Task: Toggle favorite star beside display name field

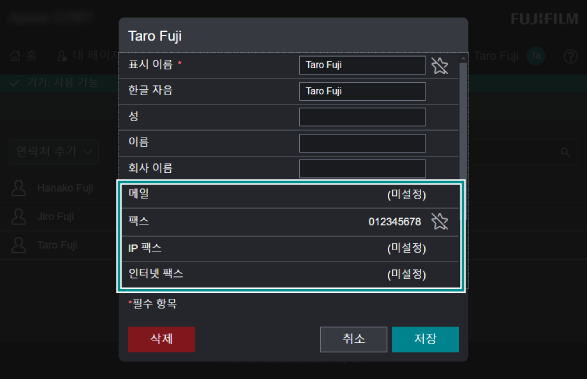Action: pos(440,66)
